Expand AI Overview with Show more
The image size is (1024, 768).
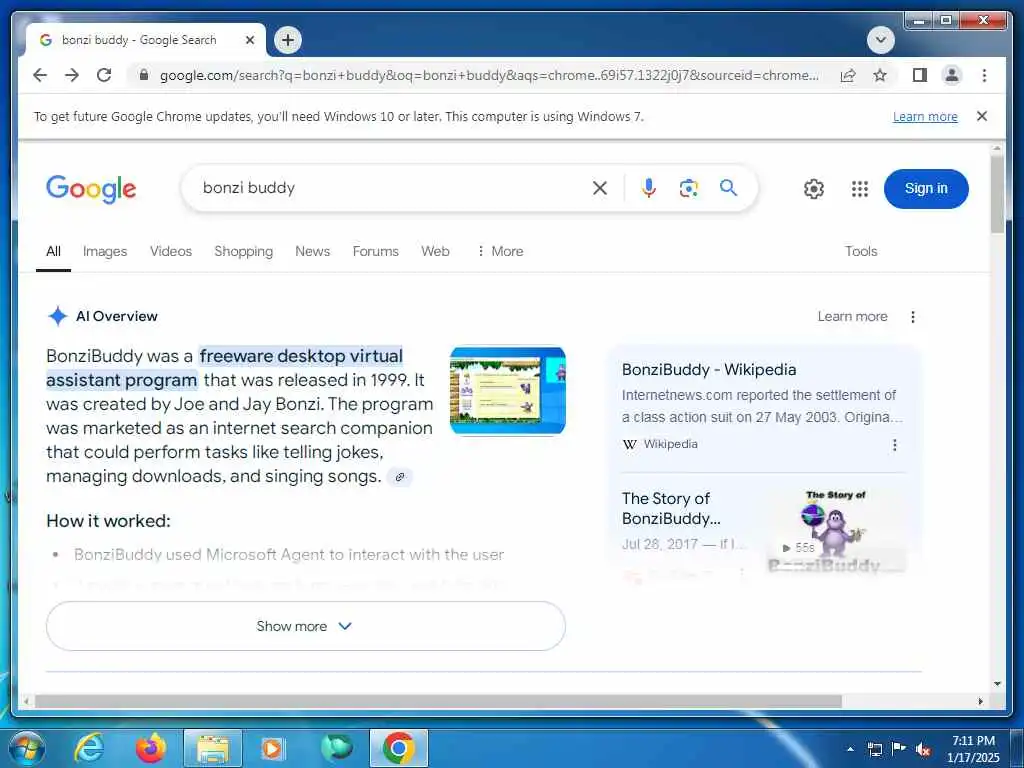coord(306,626)
